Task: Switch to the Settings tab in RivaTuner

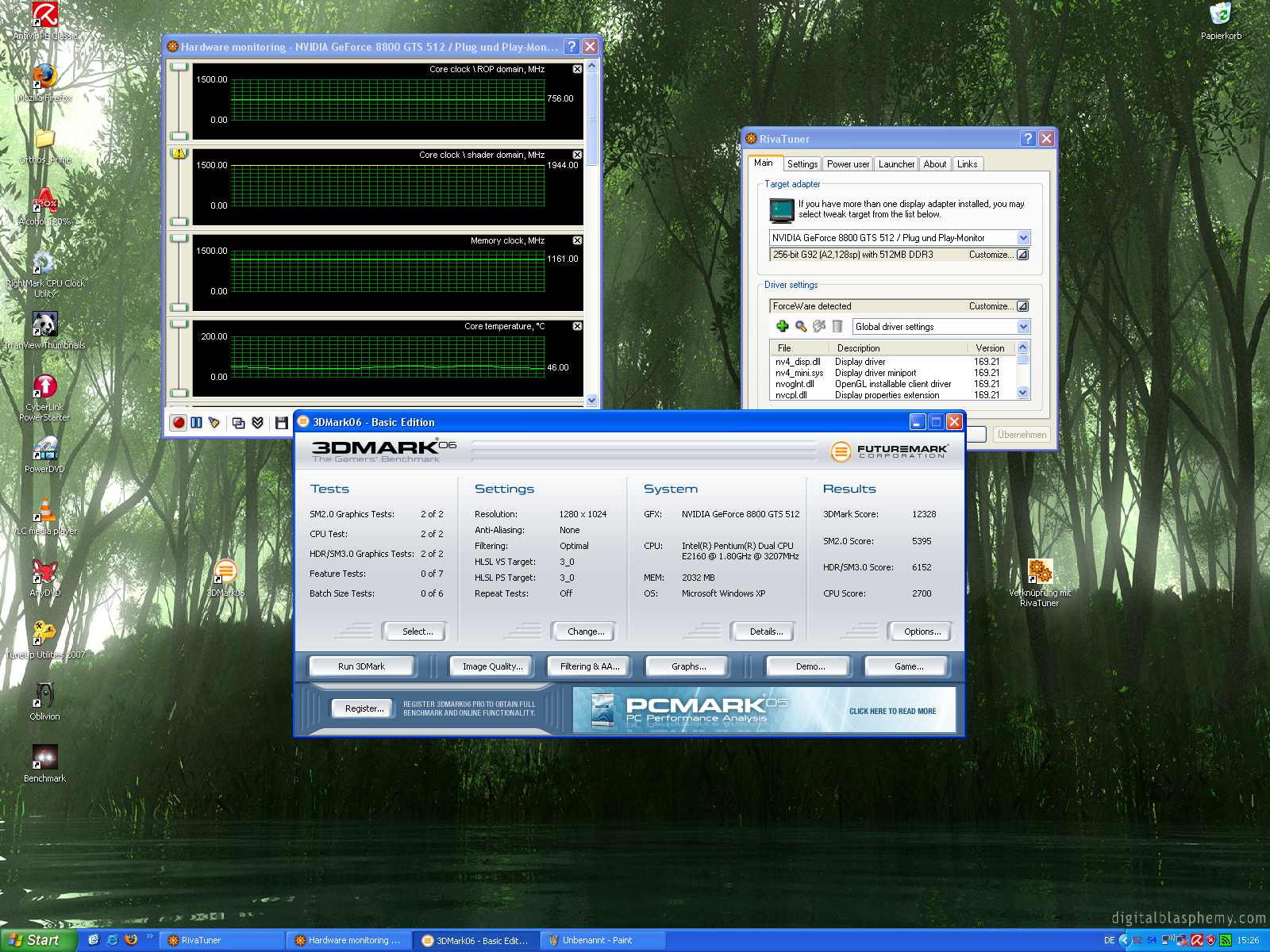Action: tap(802, 164)
